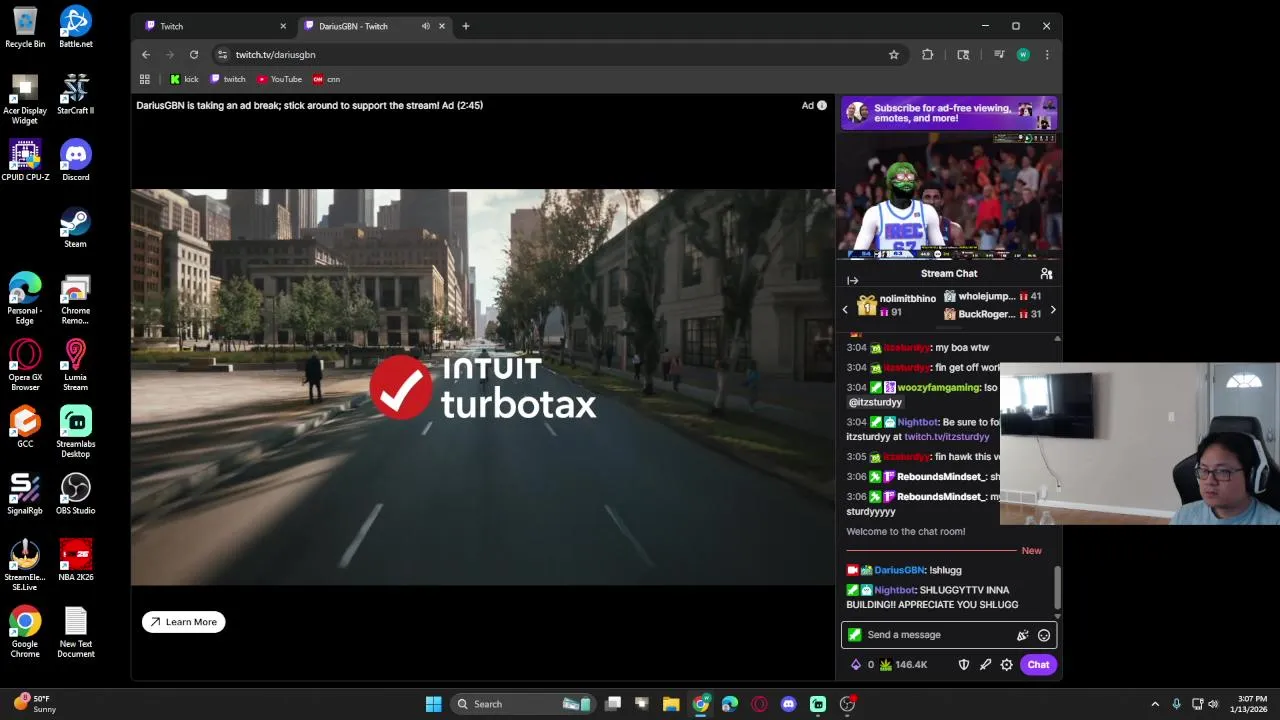Click Learn More ad button

point(183,622)
